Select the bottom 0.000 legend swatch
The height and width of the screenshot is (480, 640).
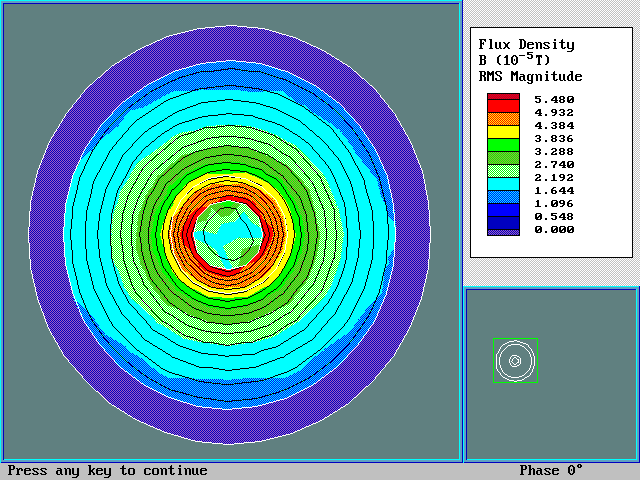click(503, 230)
